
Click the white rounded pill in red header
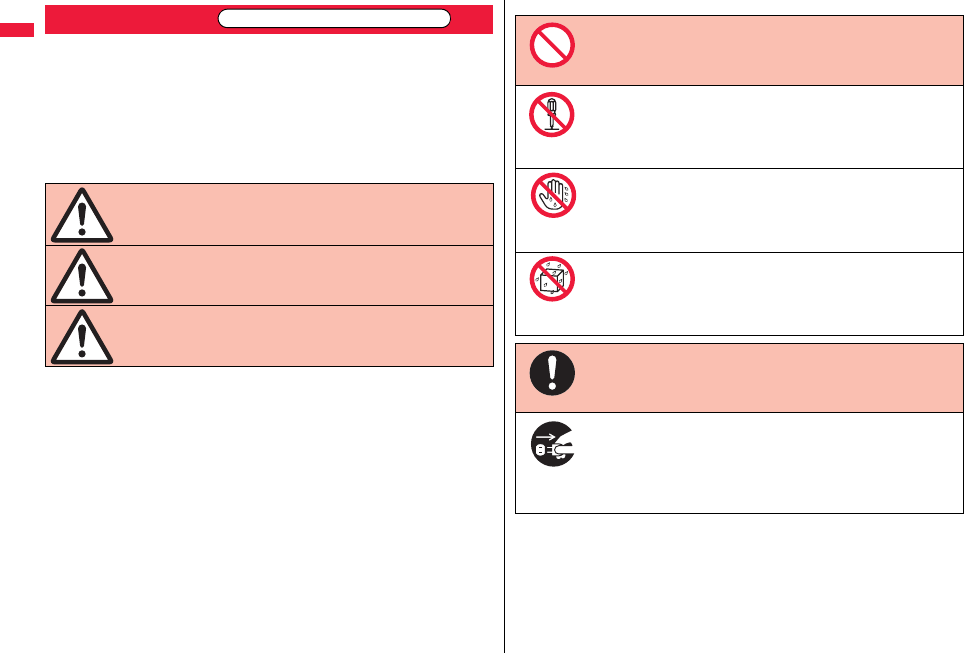click(x=334, y=18)
